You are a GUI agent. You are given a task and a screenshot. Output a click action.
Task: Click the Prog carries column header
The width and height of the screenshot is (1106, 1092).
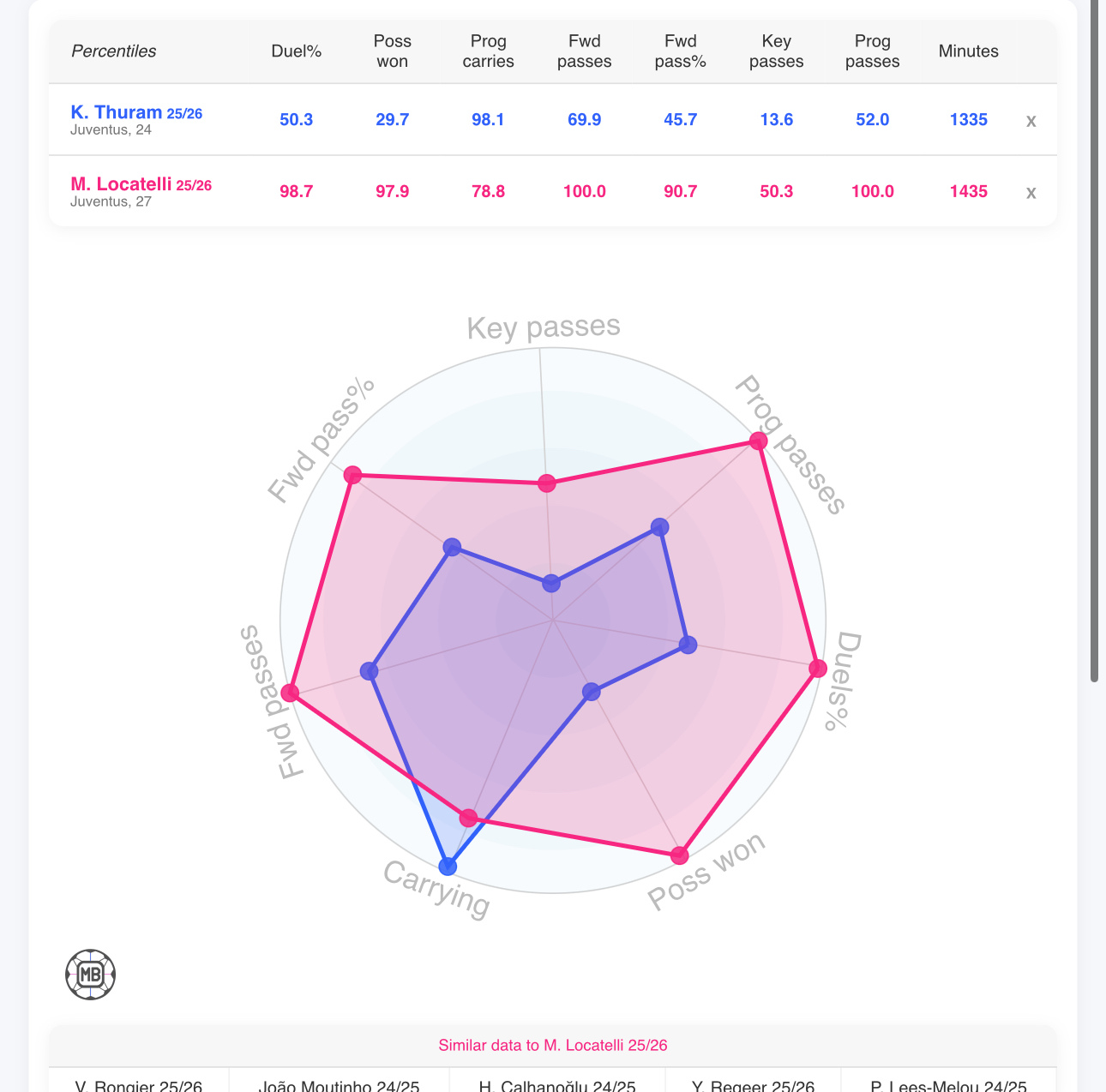click(488, 51)
